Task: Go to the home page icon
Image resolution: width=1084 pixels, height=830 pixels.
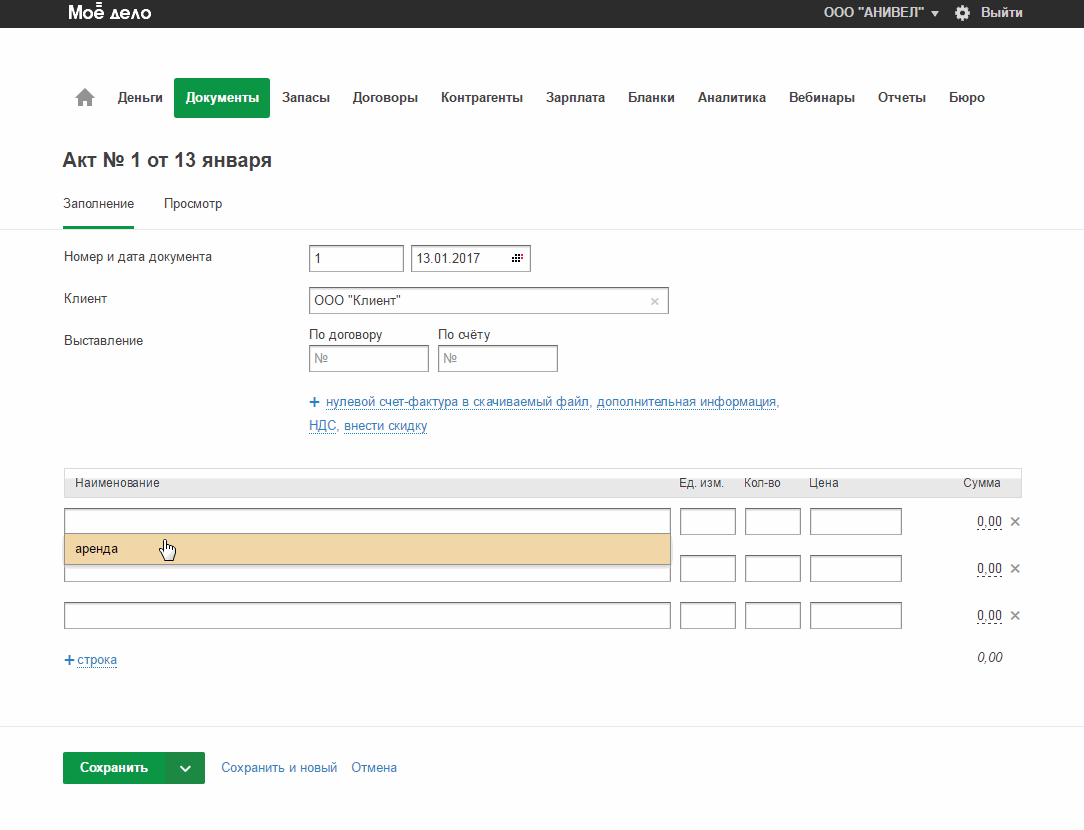Action: click(85, 98)
